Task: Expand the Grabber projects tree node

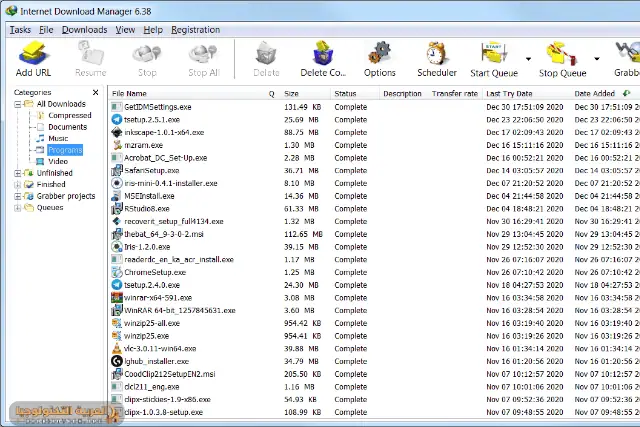Action: [x=18, y=196]
